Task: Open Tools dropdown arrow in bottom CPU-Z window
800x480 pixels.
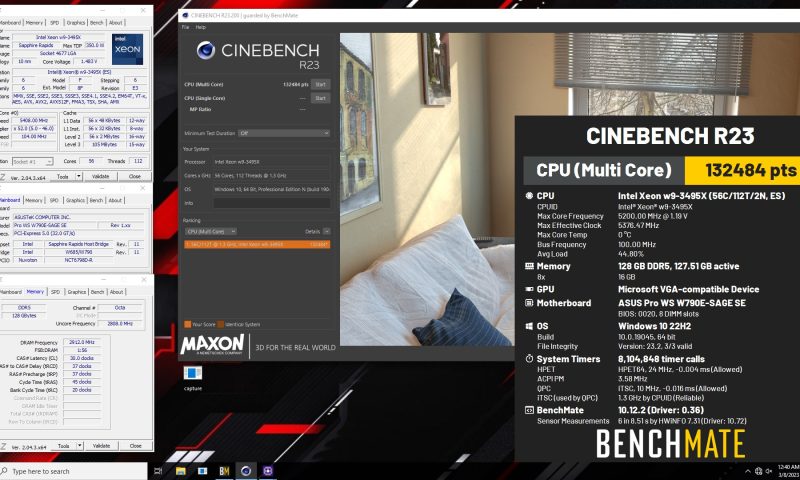Action: 80,446
